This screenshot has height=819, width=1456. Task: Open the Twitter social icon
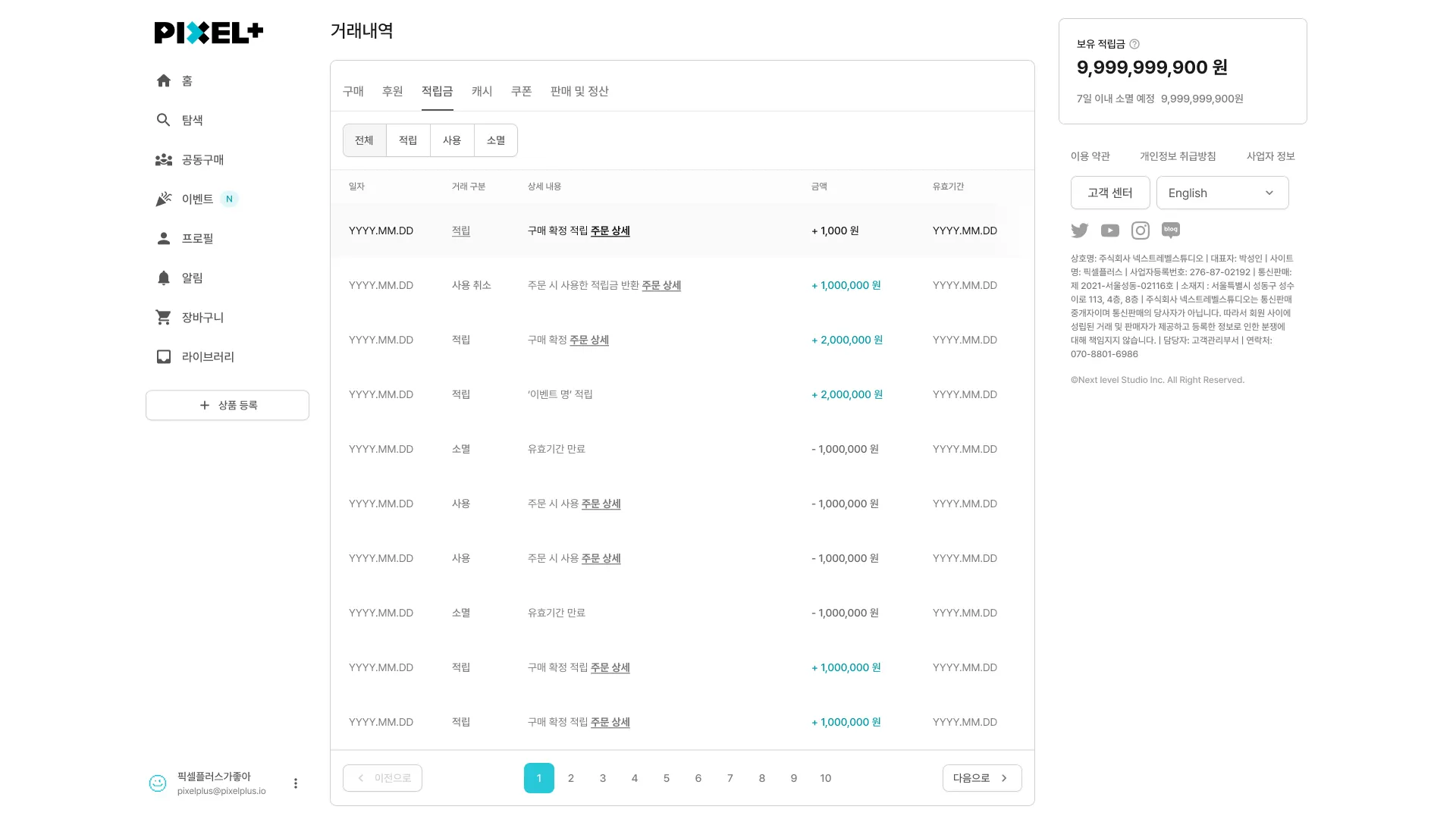[x=1079, y=231]
